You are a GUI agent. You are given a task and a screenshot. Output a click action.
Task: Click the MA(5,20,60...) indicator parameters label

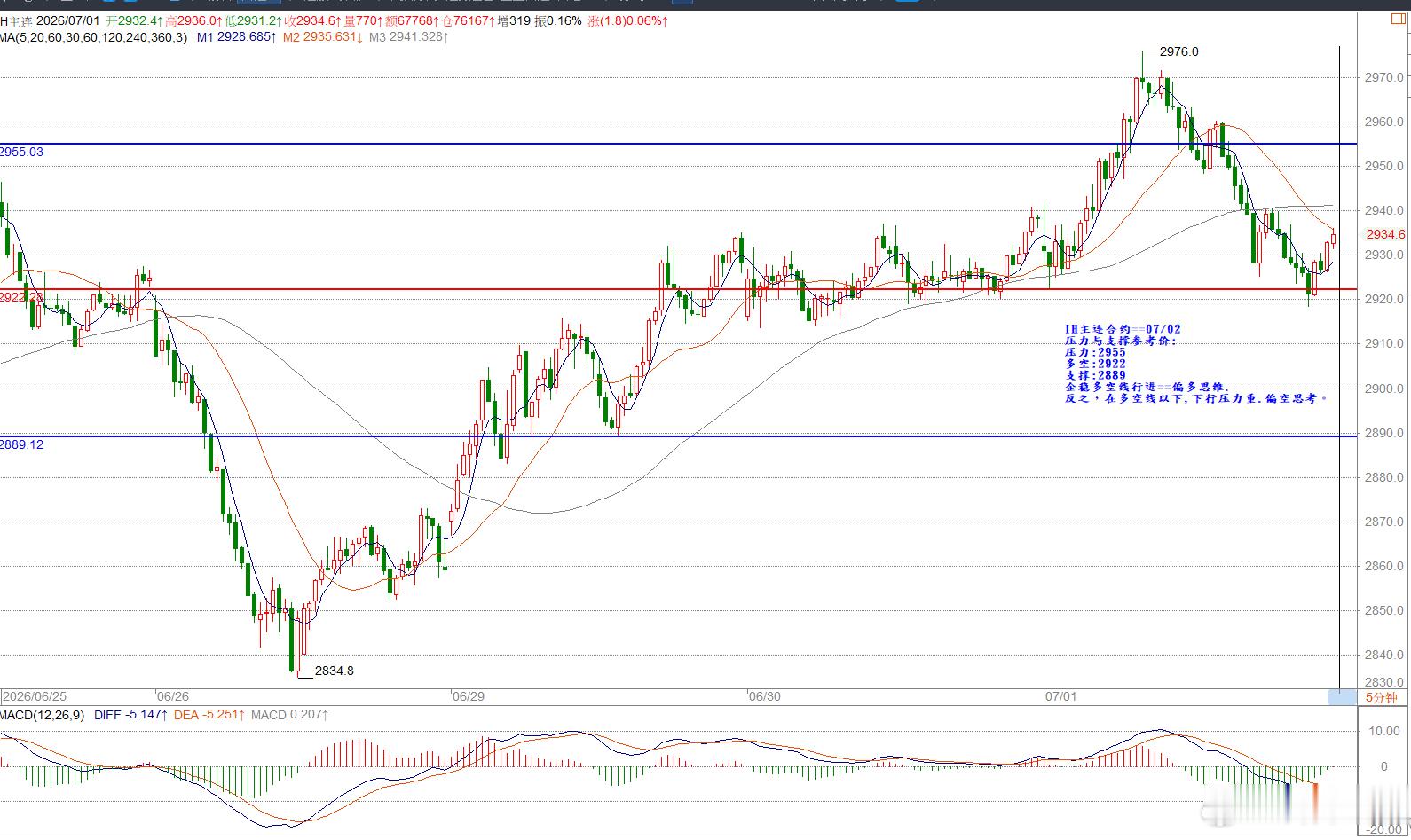(x=94, y=37)
